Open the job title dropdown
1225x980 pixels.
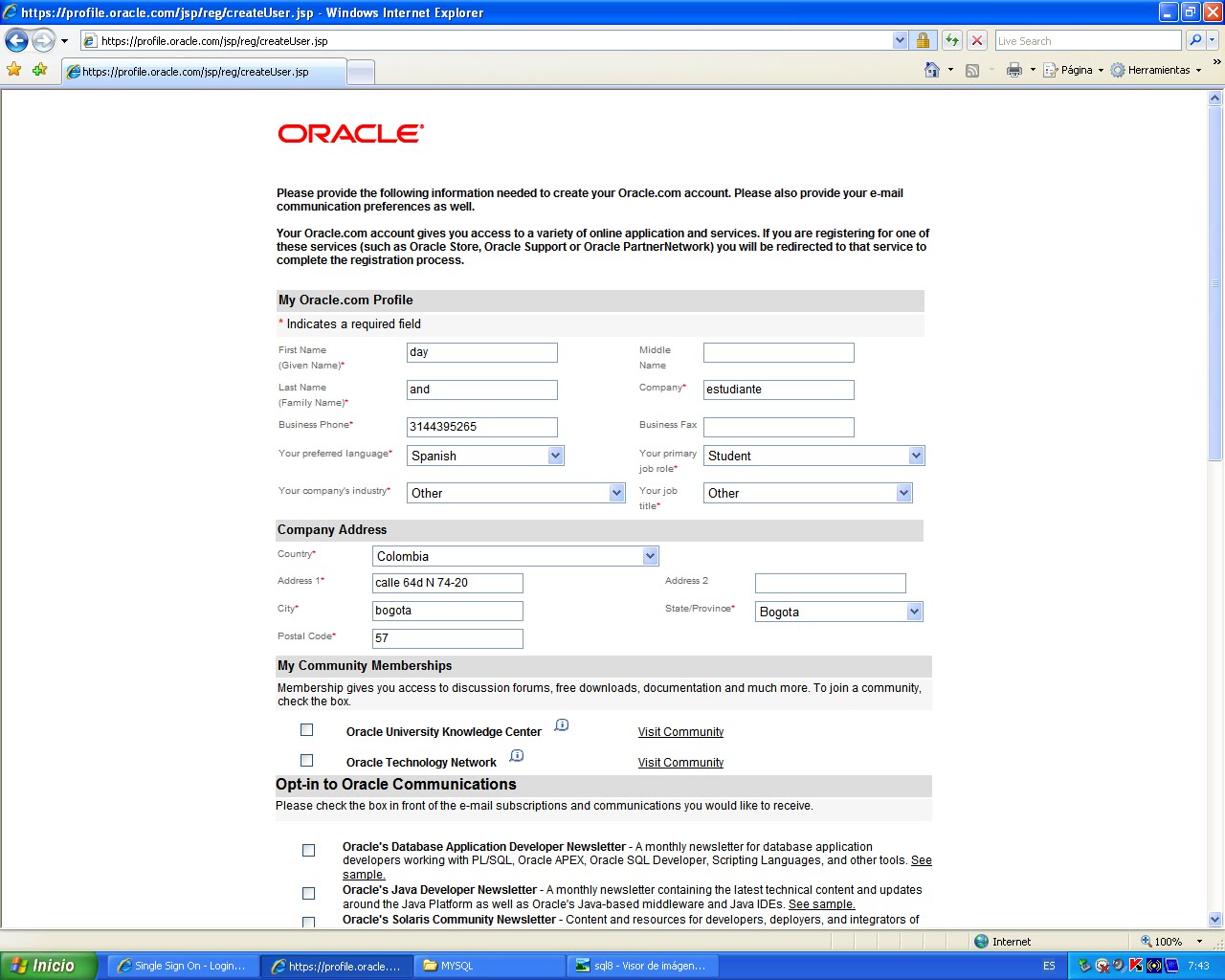click(x=808, y=493)
